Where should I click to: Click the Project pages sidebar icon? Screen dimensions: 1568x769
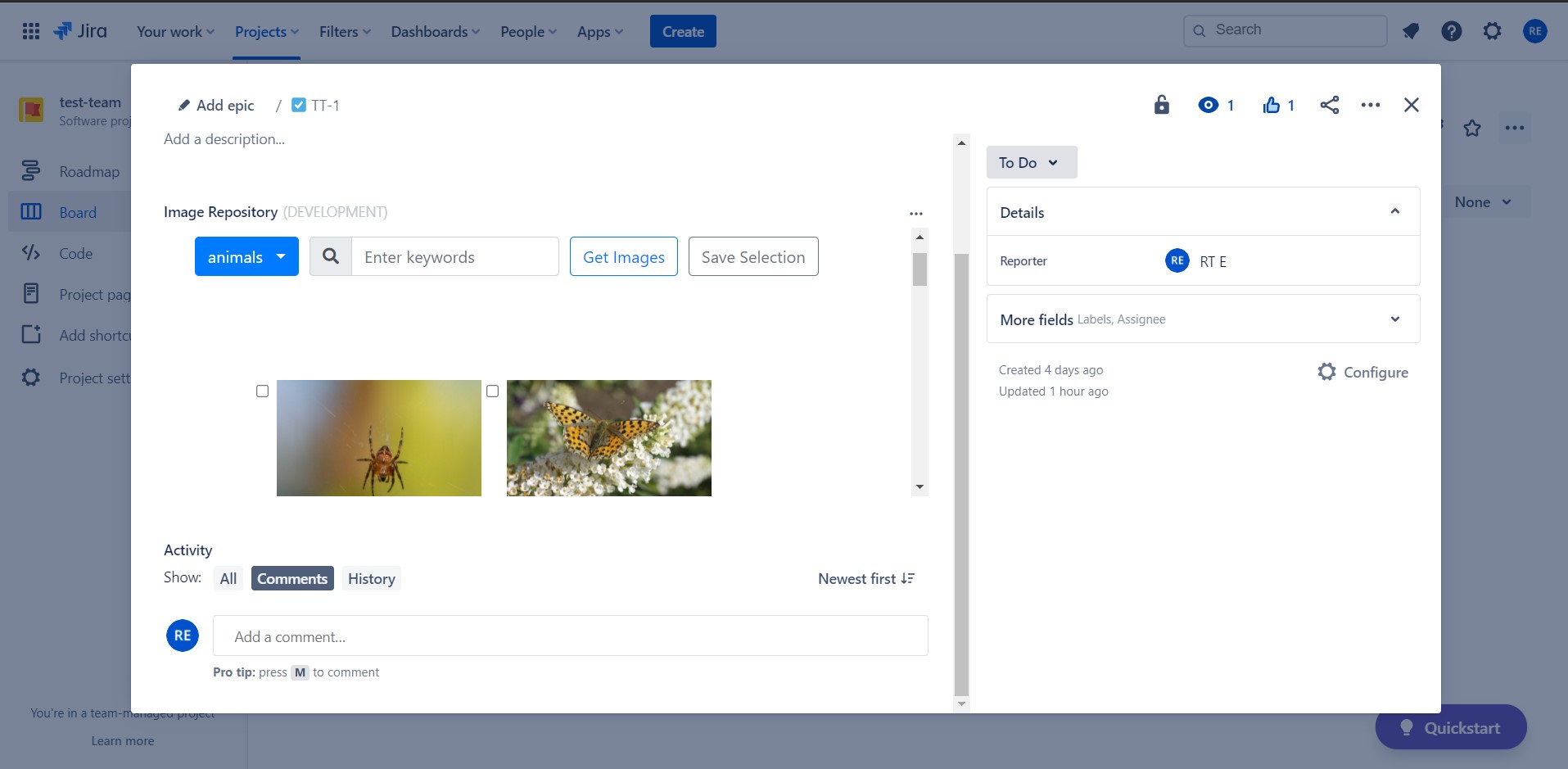(x=31, y=294)
